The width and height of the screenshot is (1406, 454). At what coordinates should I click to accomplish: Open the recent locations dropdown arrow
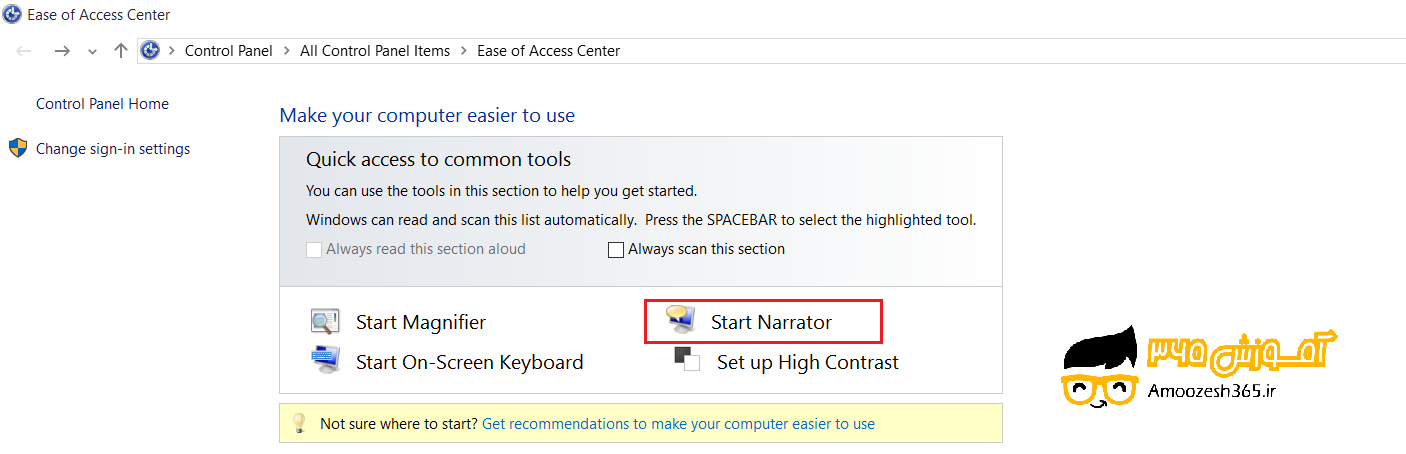[x=92, y=52]
